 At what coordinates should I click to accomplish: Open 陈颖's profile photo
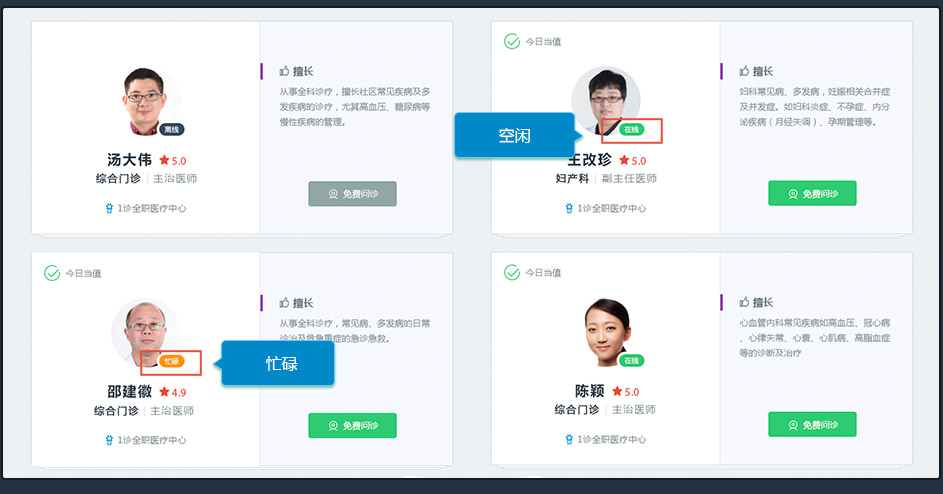coord(606,332)
